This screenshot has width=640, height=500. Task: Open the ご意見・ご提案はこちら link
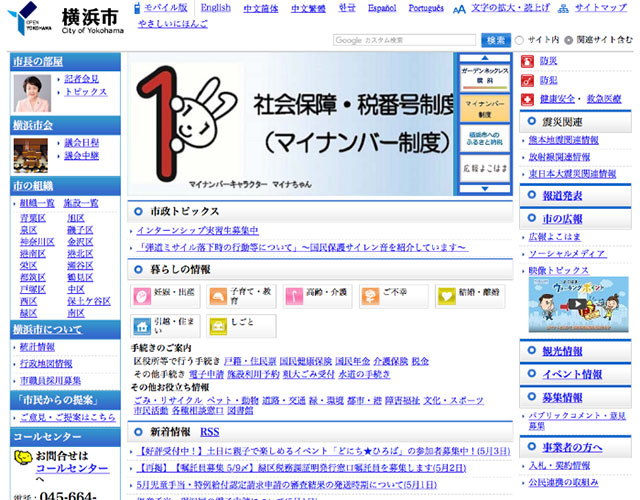pyautogui.click(x=68, y=418)
